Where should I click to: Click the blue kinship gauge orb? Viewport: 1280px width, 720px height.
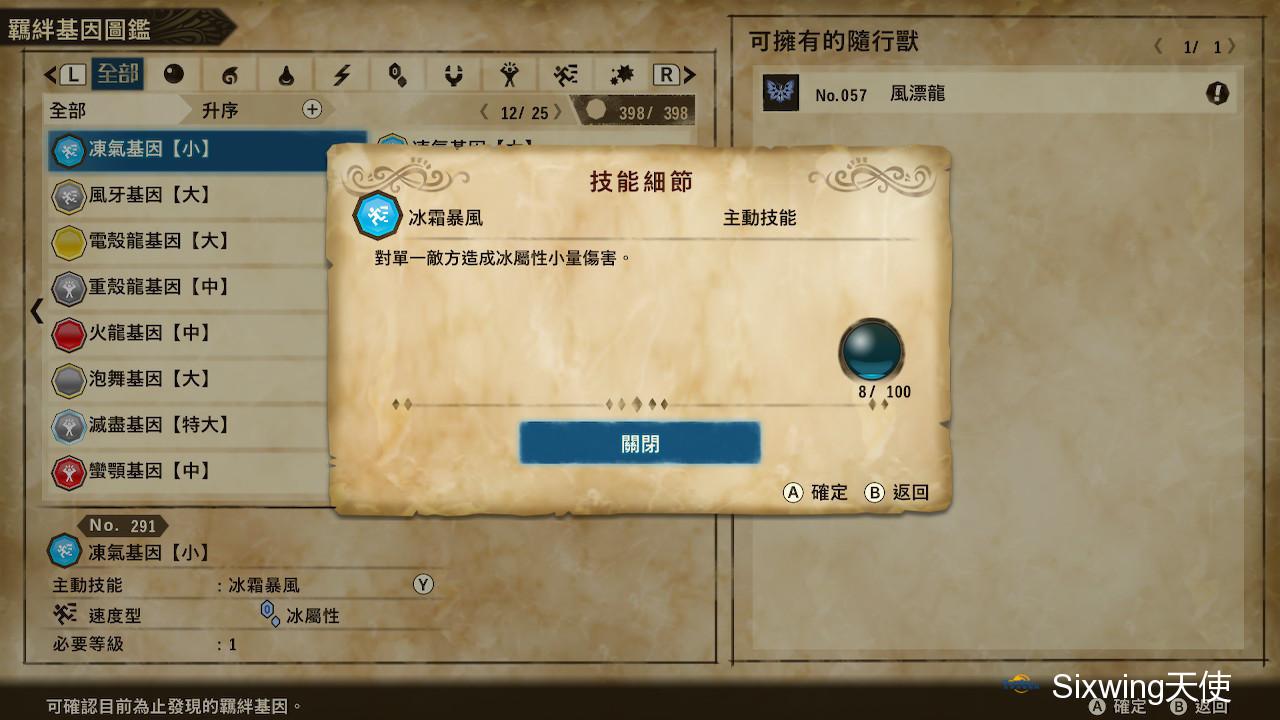(x=871, y=350)
